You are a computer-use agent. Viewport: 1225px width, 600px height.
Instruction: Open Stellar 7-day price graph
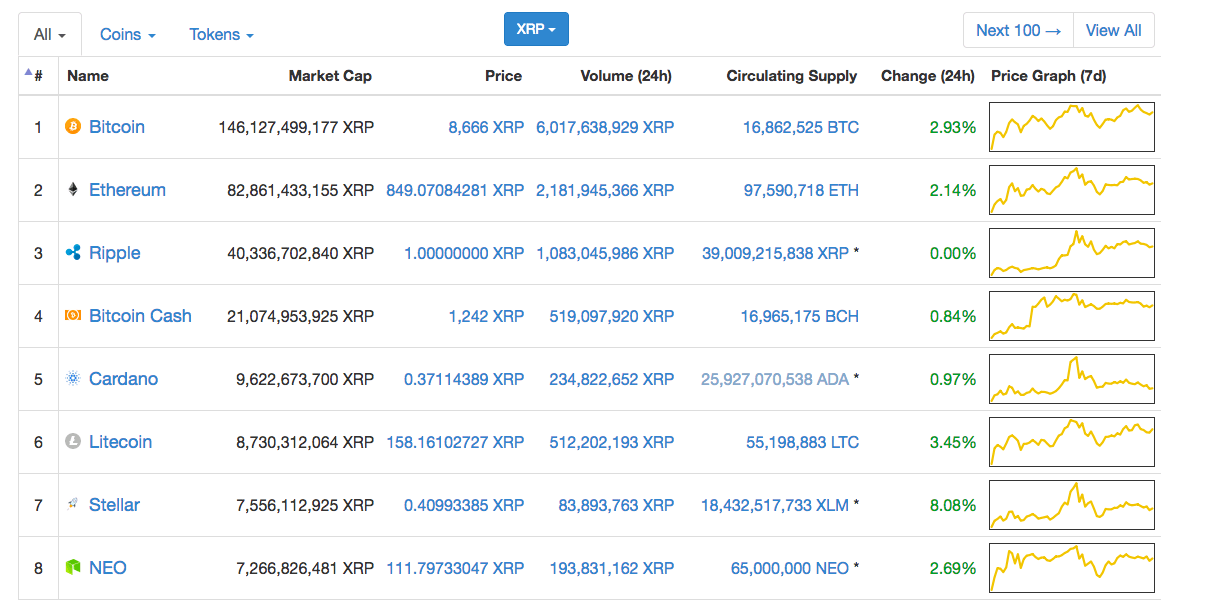1072,505
